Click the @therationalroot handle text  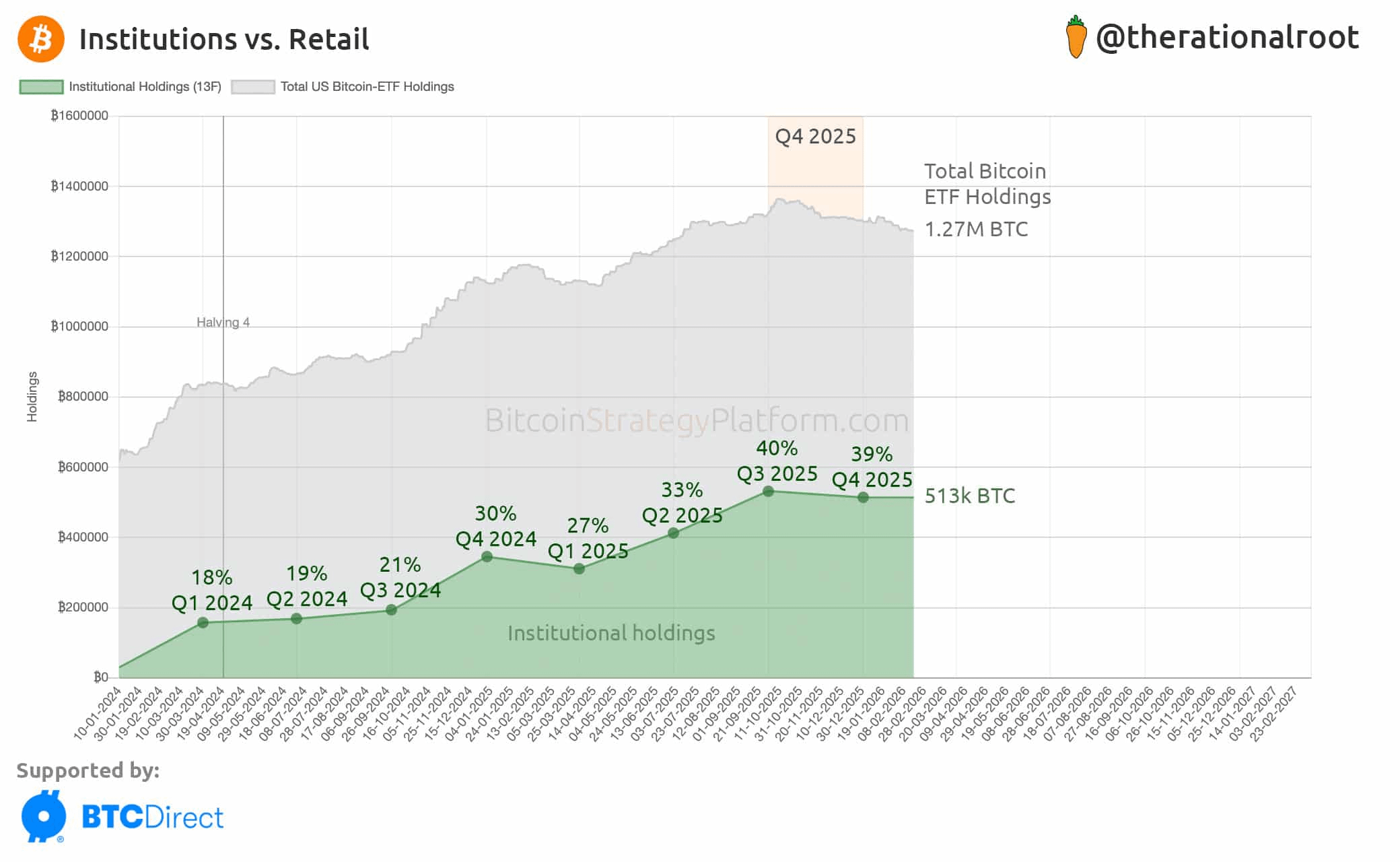click(1227, 38)
